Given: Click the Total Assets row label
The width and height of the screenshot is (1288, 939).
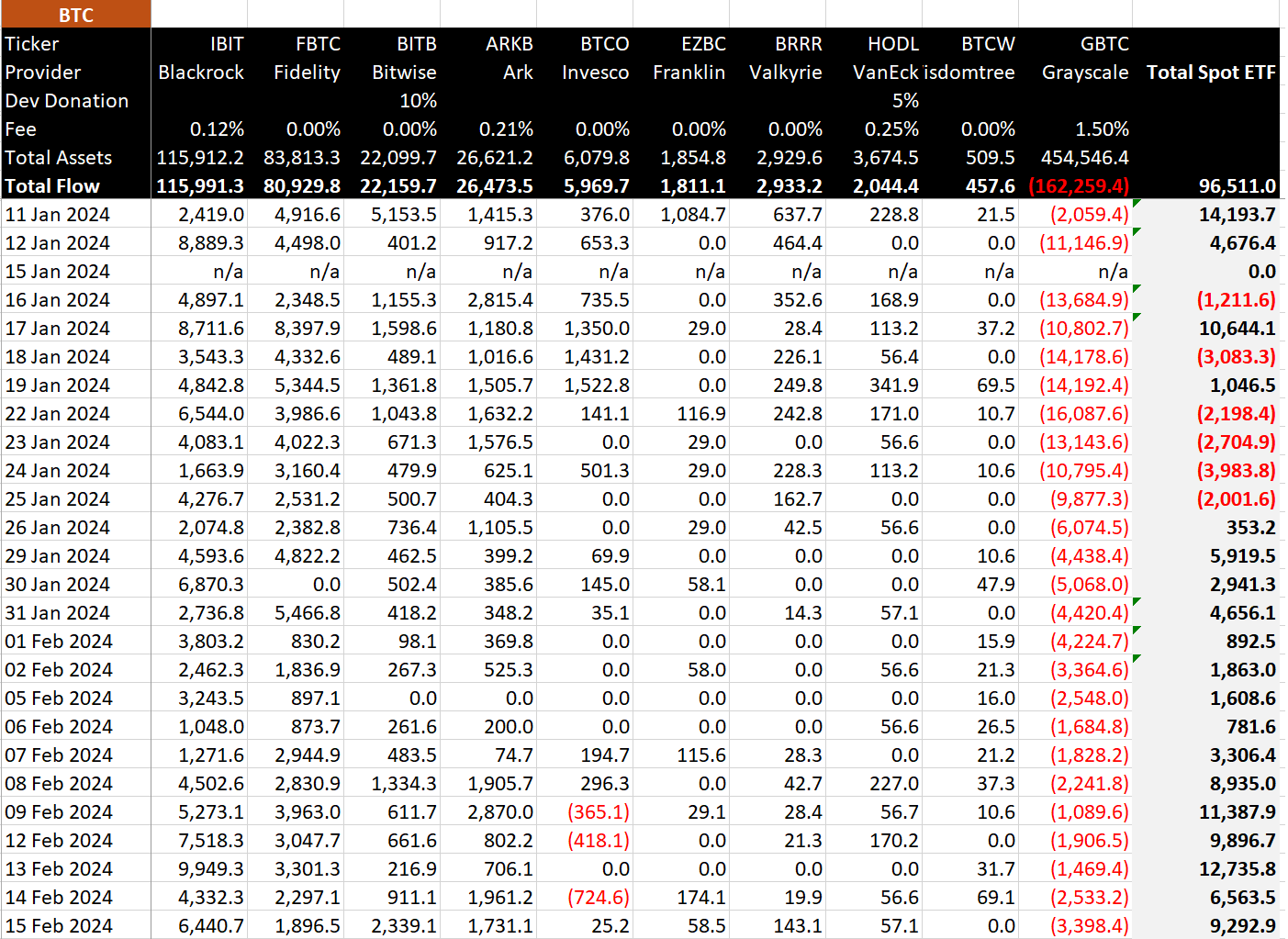Looking at the screenshot, I should coord(59,158).
